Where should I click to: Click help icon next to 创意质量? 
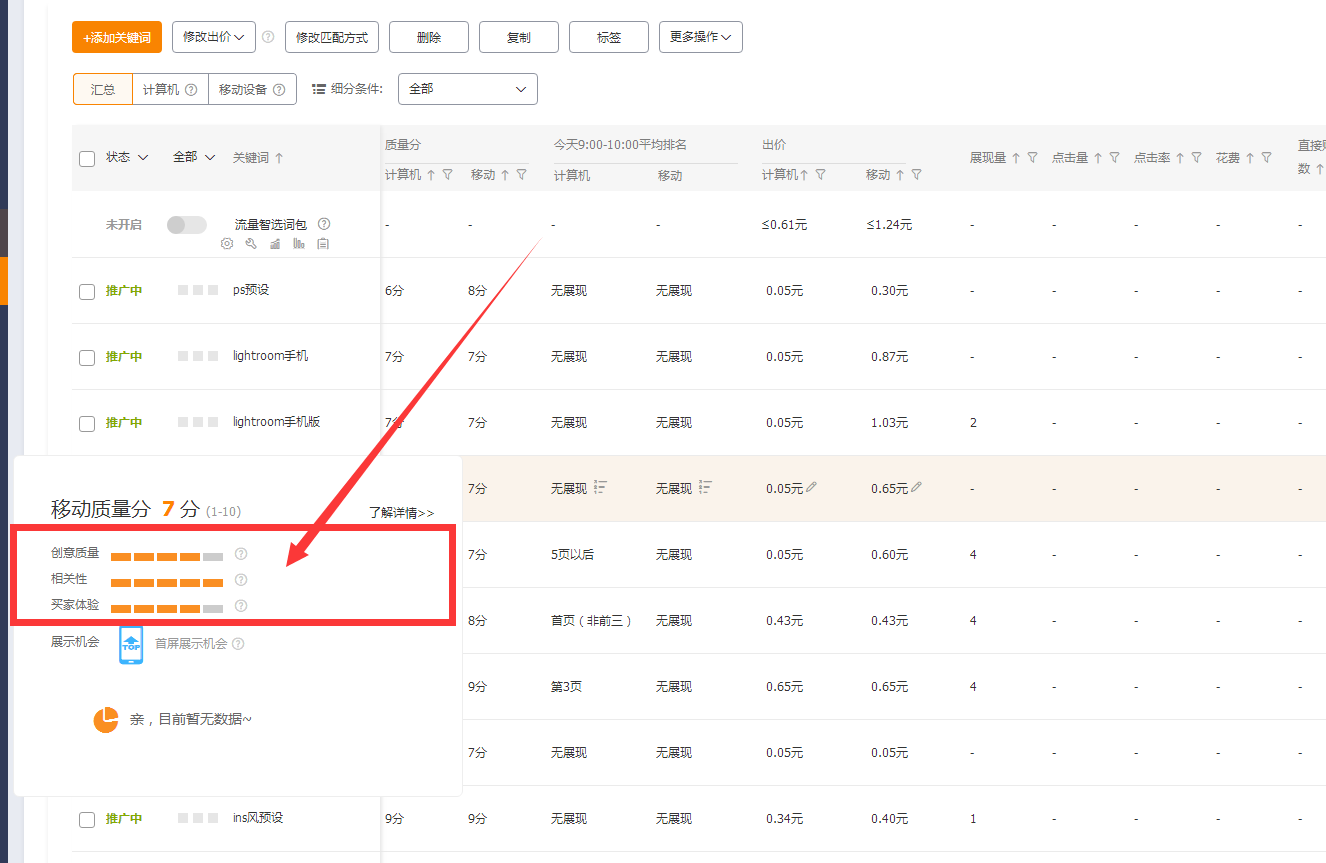tap(240, 554)
